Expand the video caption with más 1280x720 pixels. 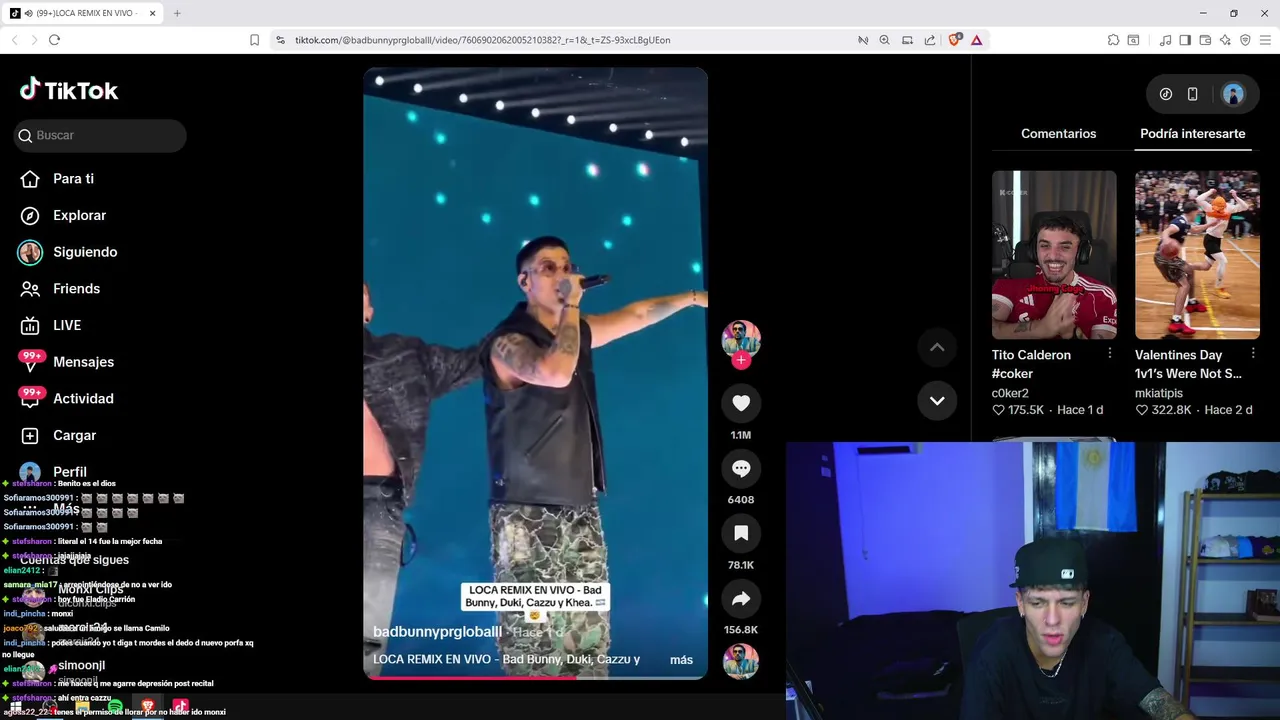[x=681, y=660]
